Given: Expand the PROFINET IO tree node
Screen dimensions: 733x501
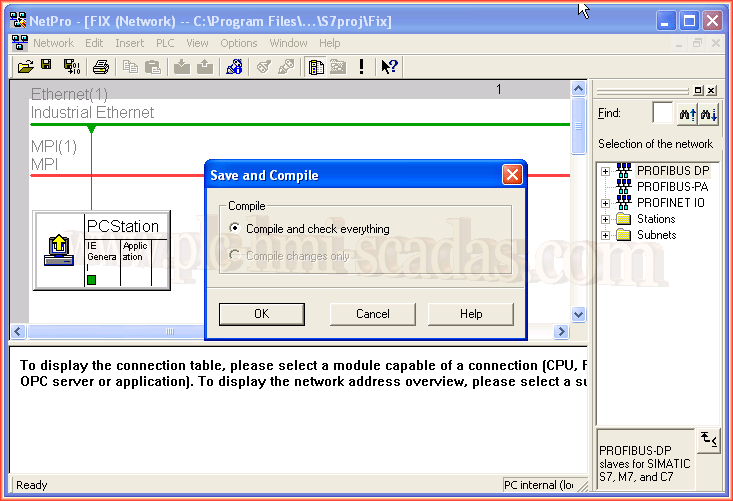Looking at the screenshot, I should coord(605,203).
